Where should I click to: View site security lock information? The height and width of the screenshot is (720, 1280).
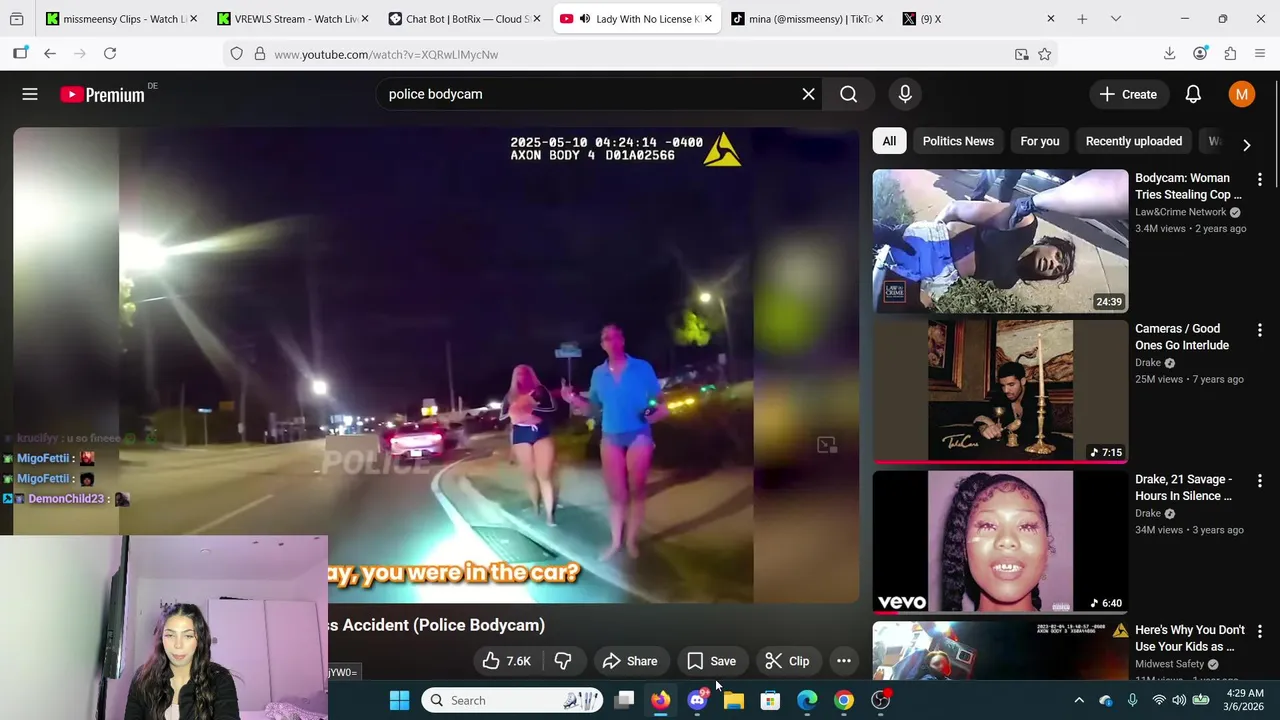click(x=259, y=54)
